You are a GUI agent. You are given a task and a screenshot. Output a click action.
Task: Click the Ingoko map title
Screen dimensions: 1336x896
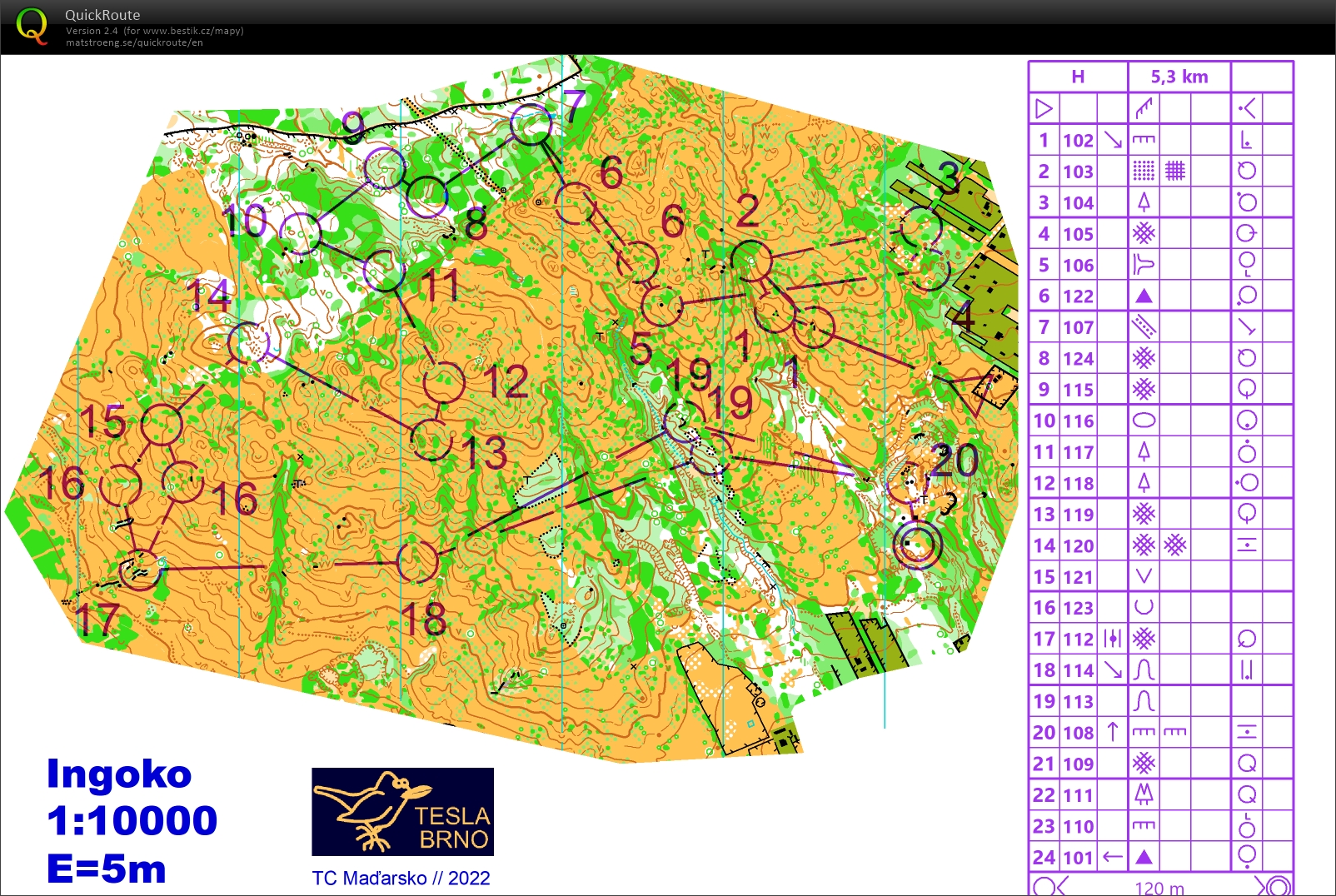click(119, 774)
